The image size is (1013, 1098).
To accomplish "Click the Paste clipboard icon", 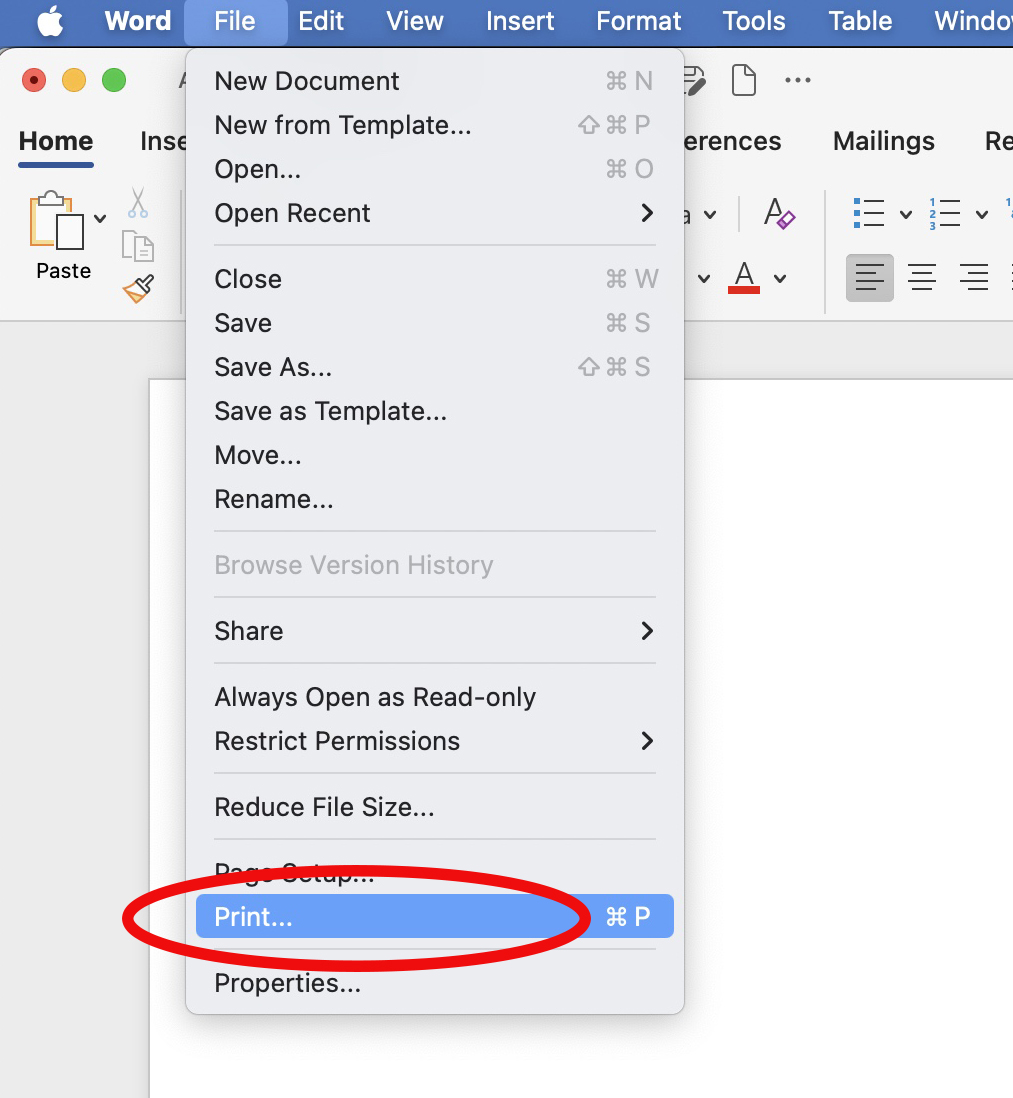I will coord(56,222).
